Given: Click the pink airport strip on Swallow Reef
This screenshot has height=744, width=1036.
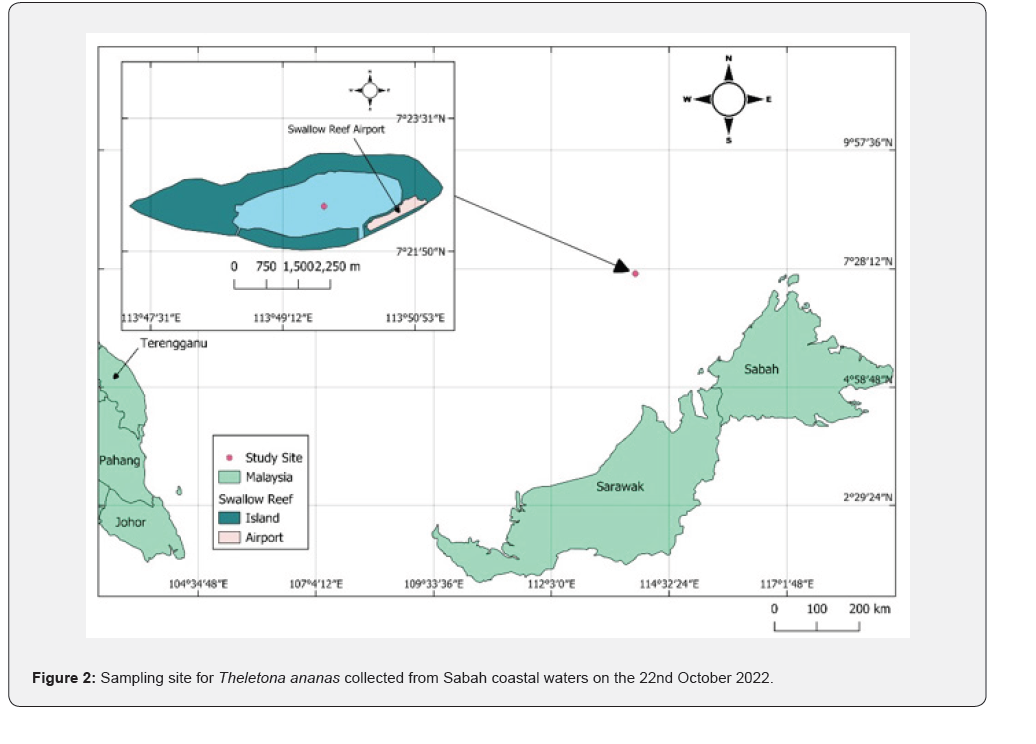Looking at the screenshot, I should [396, 212].
